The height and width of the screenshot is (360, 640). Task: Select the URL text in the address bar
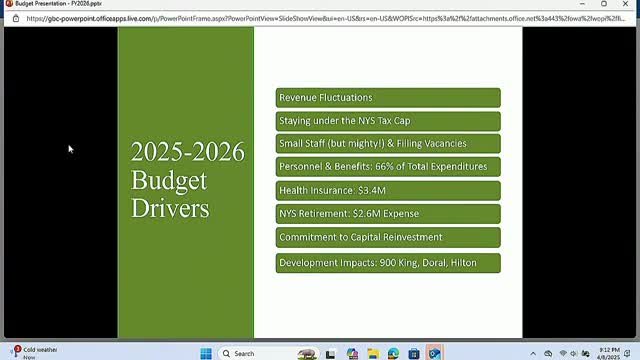[325, 19]
